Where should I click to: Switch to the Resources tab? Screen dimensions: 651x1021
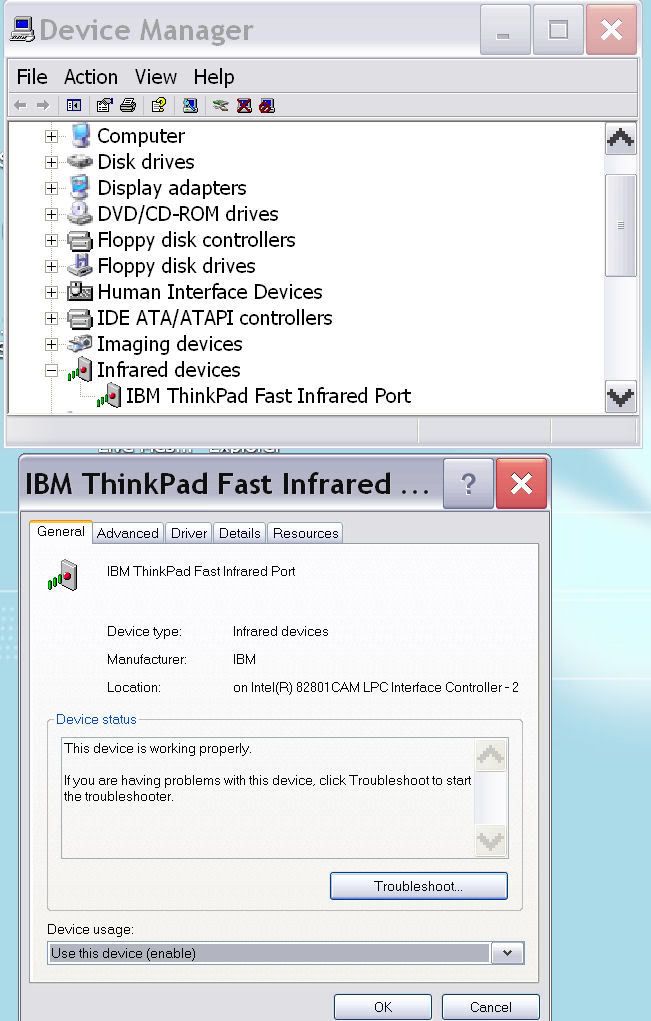click(305, 533)
